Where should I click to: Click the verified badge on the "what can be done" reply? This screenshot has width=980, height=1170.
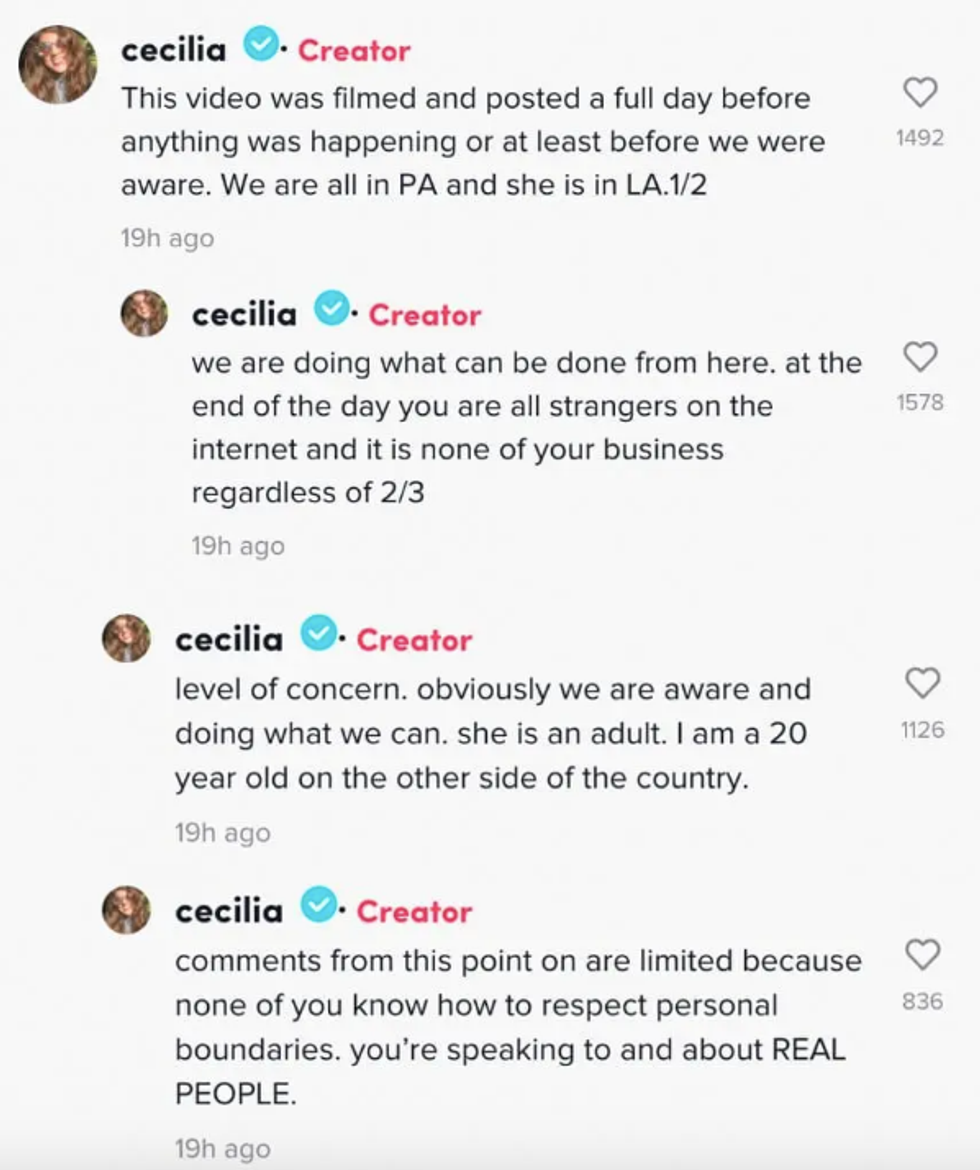(x=332, y=310)
